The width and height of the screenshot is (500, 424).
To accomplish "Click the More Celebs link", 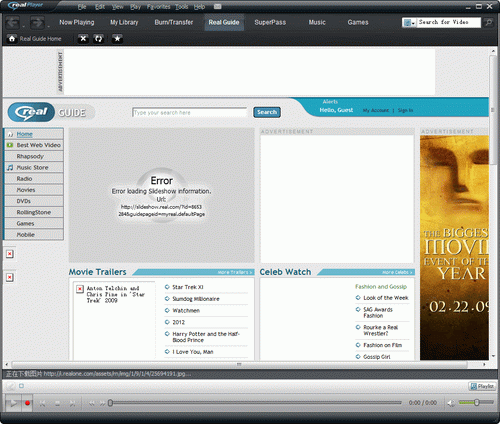I will [x=397, y=272].
